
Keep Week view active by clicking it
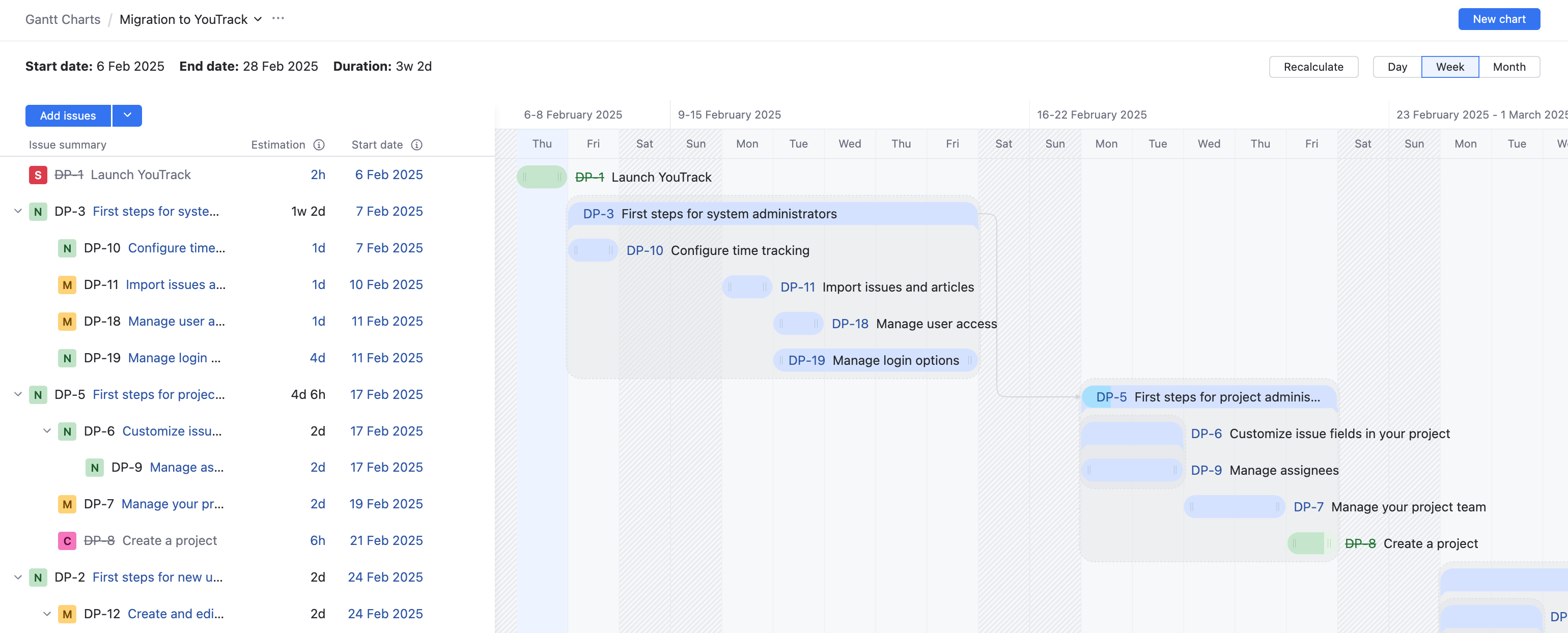pyautogui.click(x=1450, y=67)
